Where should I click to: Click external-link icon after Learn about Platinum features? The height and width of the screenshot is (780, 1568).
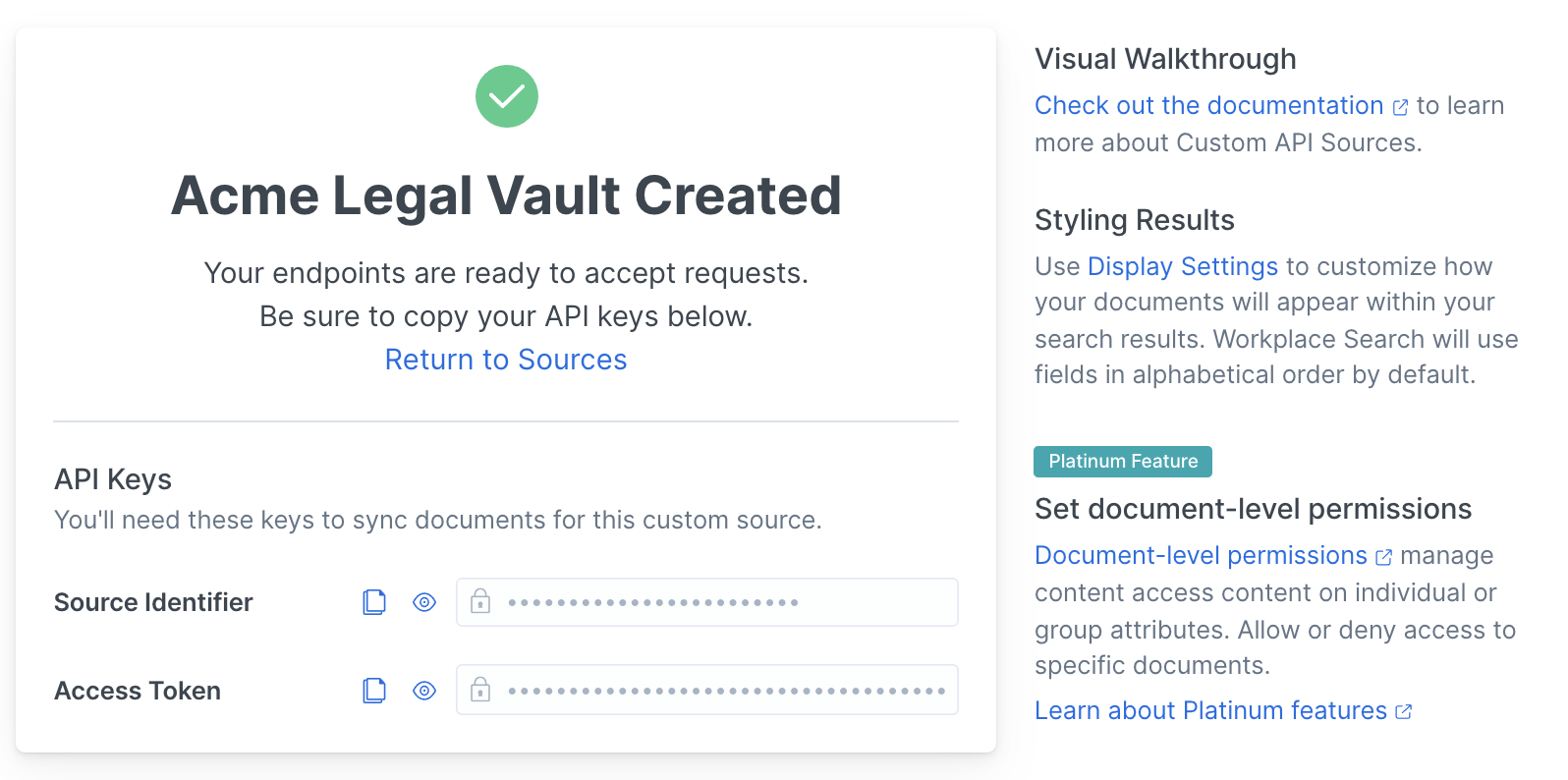(1404, 712)
